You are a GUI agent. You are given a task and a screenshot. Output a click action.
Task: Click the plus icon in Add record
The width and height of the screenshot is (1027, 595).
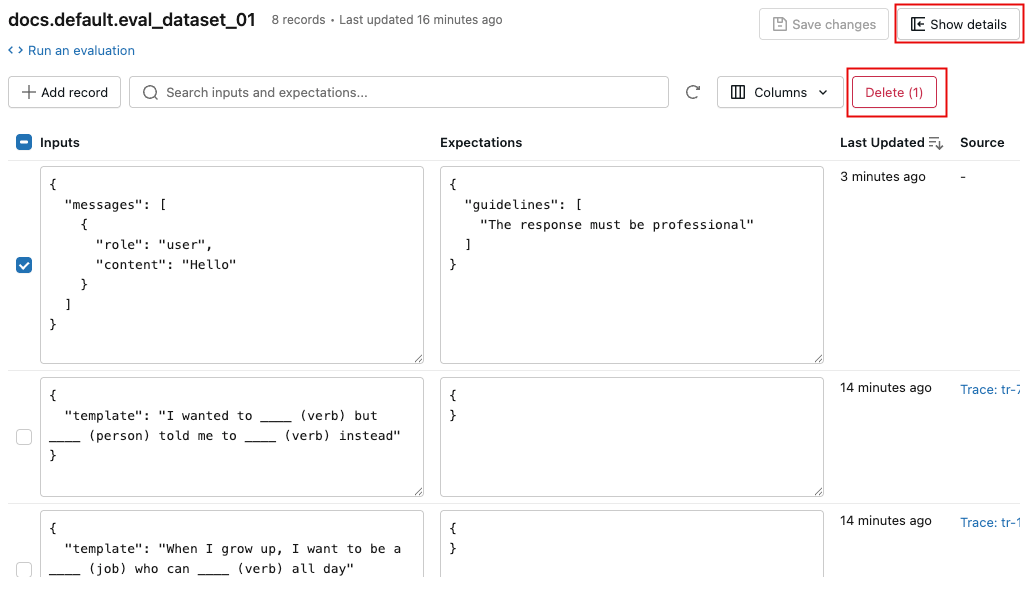(x=29, y=93)
